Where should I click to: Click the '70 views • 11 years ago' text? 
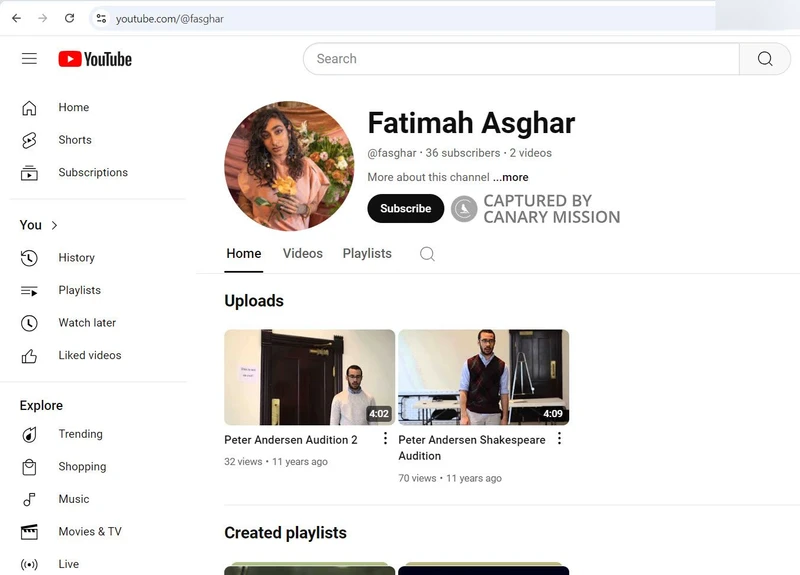pos(450,478)
